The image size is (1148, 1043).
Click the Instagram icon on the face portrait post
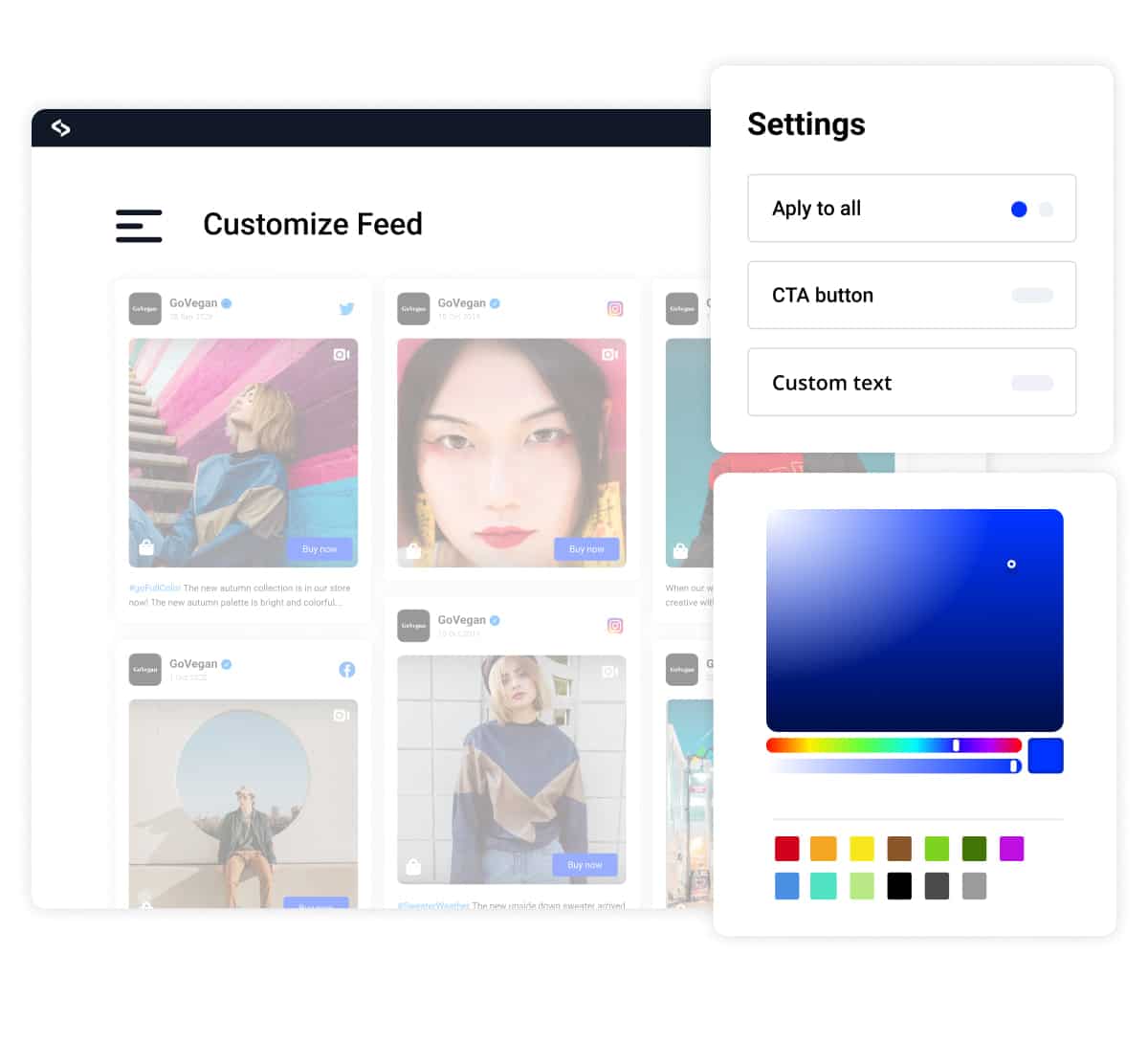click(615, 308)
